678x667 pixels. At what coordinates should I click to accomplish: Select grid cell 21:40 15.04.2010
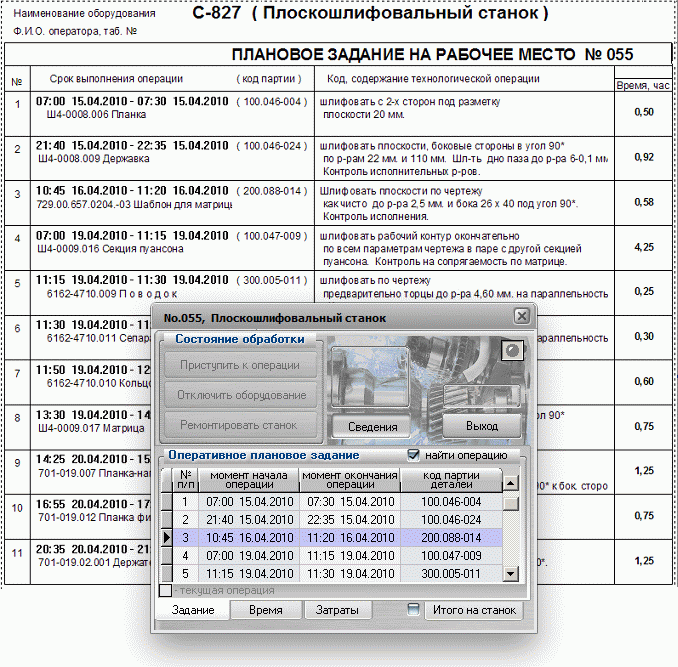(249, 520)
